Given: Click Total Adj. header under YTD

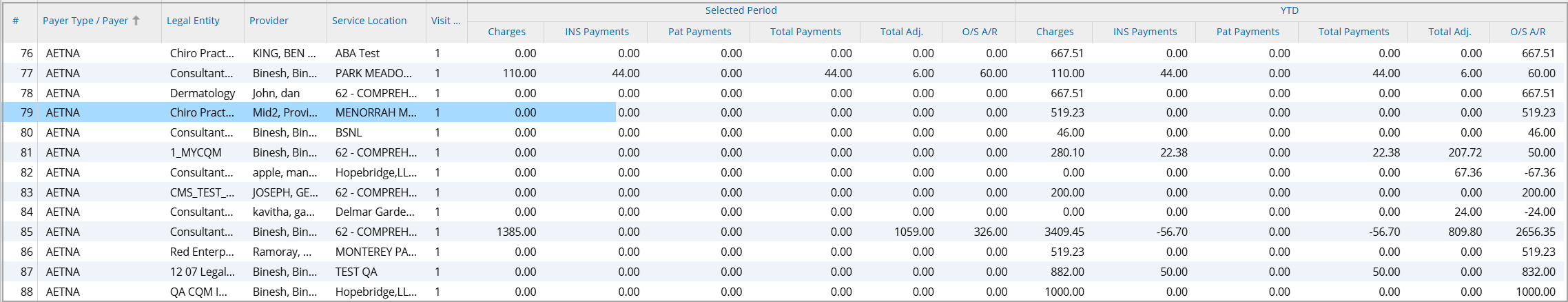Looking at the screenshot, I should [x=1450, y=32].
